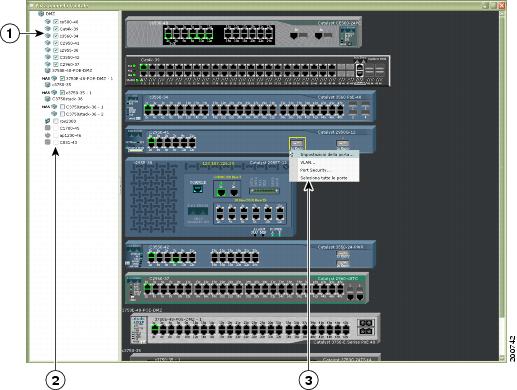The image size is (517, 390).
Task: Click Seleziona tutte le porte menu entry
Action: pos(324,178)
